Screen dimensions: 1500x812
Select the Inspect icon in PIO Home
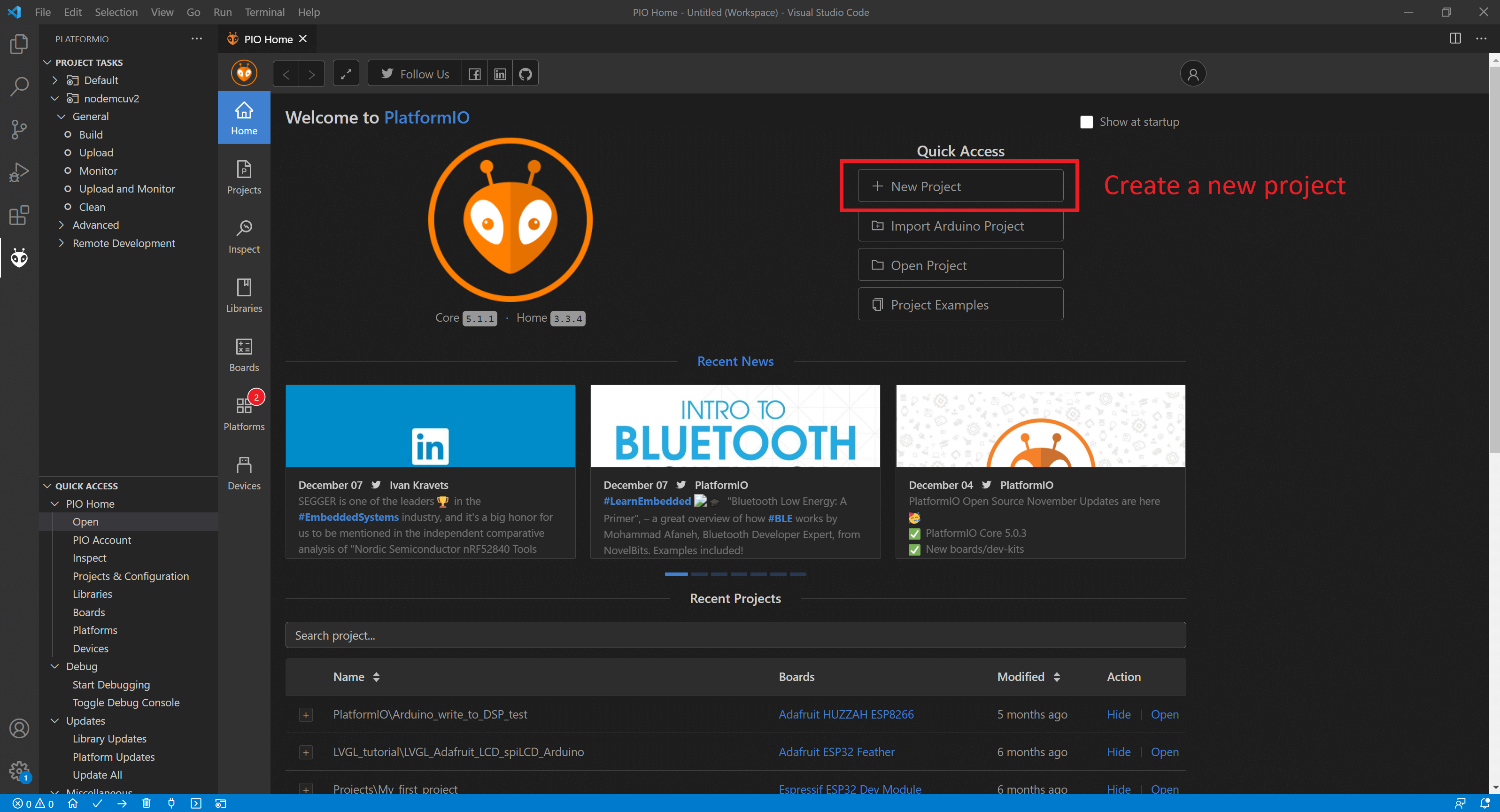point(243,235)
